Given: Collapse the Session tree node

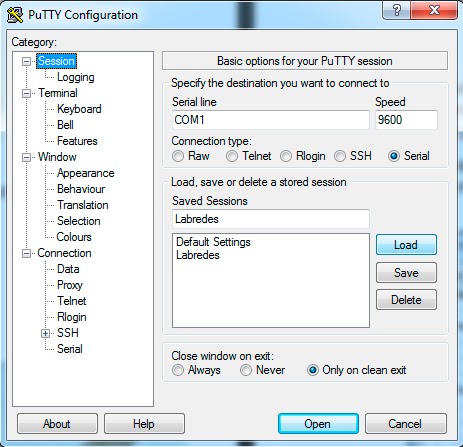Looking at the screenshot, I should click(26, 61).
